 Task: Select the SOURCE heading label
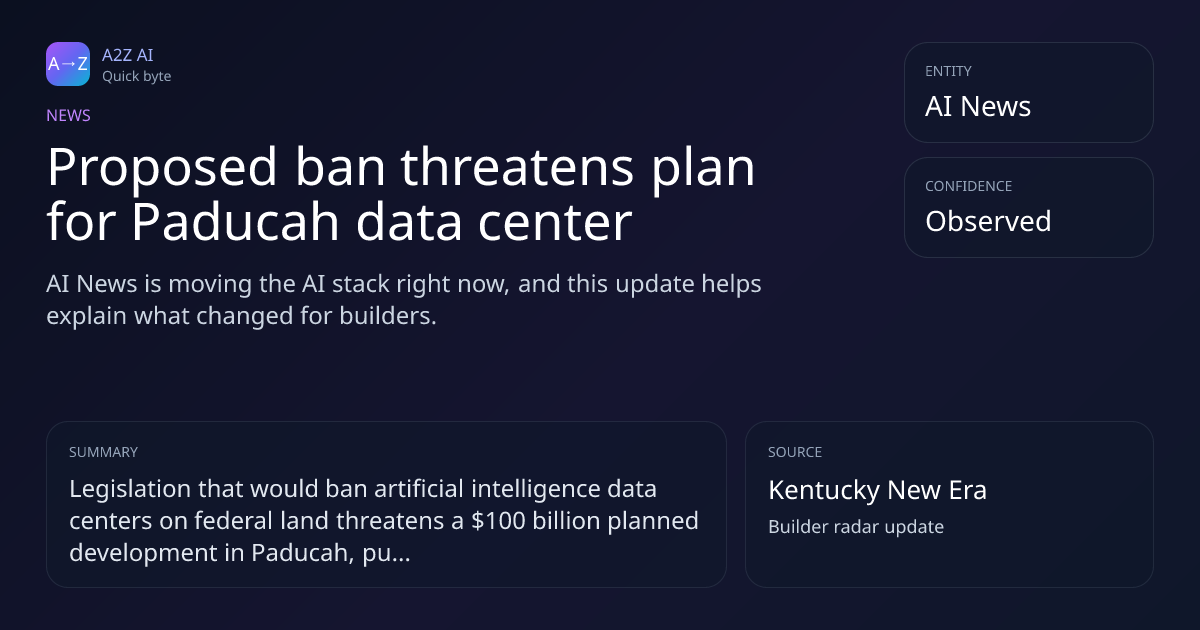click(x=795, y=452)
